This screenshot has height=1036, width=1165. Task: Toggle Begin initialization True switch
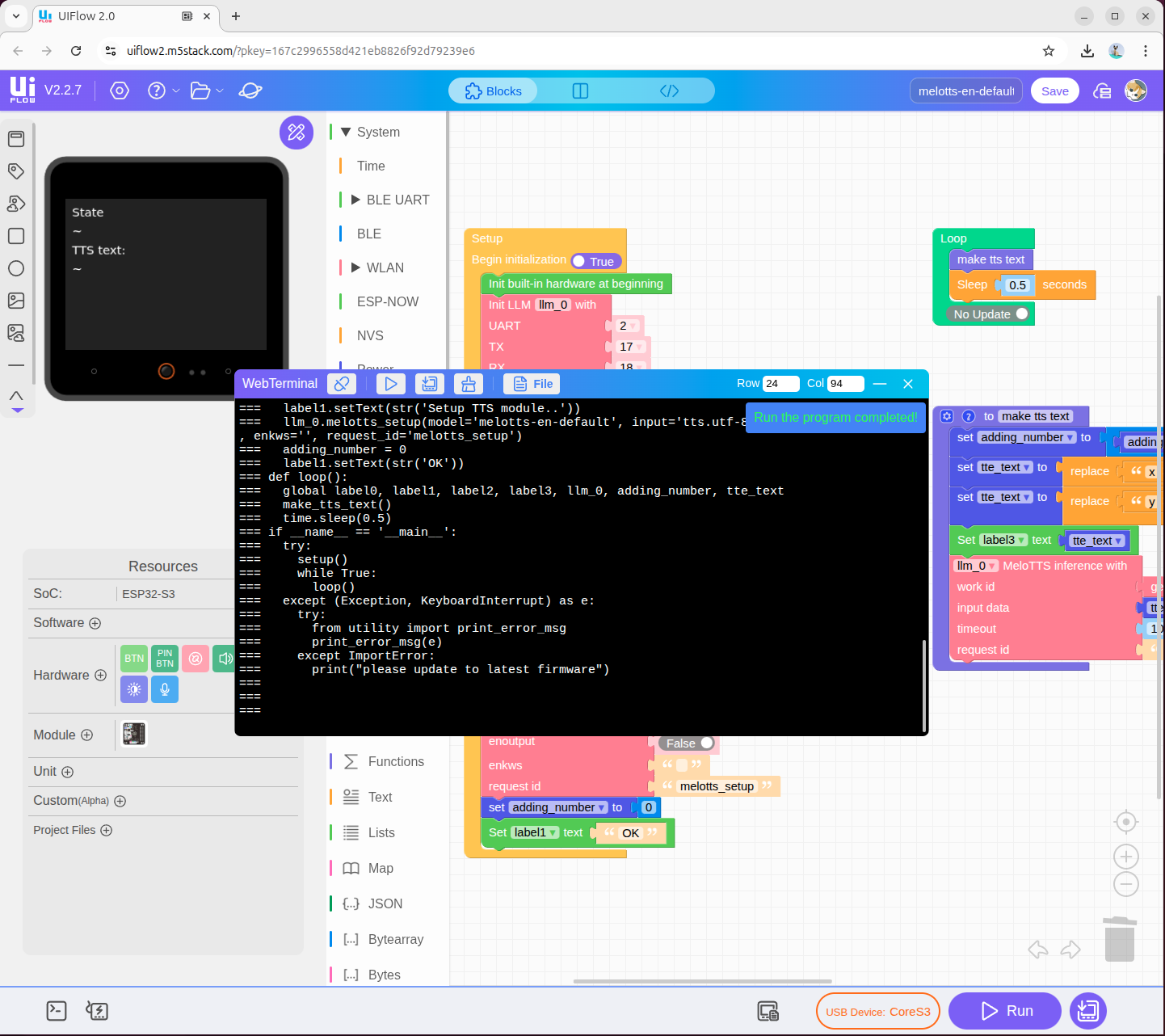596,261
